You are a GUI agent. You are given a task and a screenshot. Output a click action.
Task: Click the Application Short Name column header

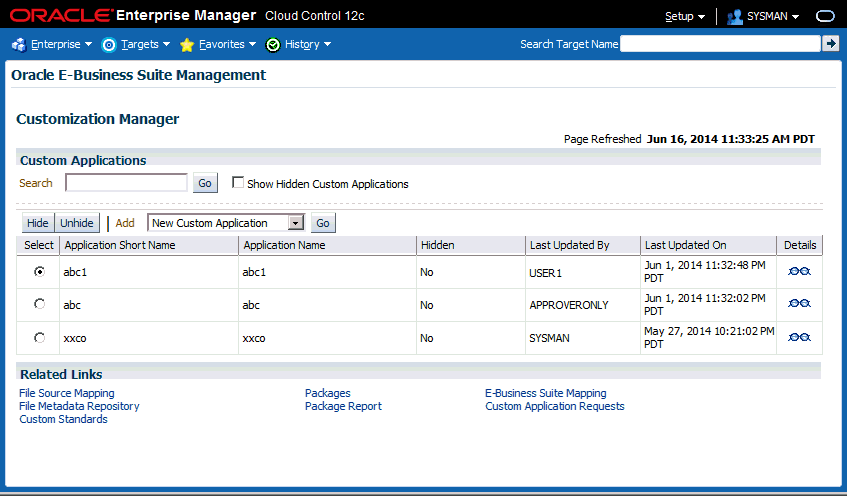pyautogui.click(x=149, y=245)
